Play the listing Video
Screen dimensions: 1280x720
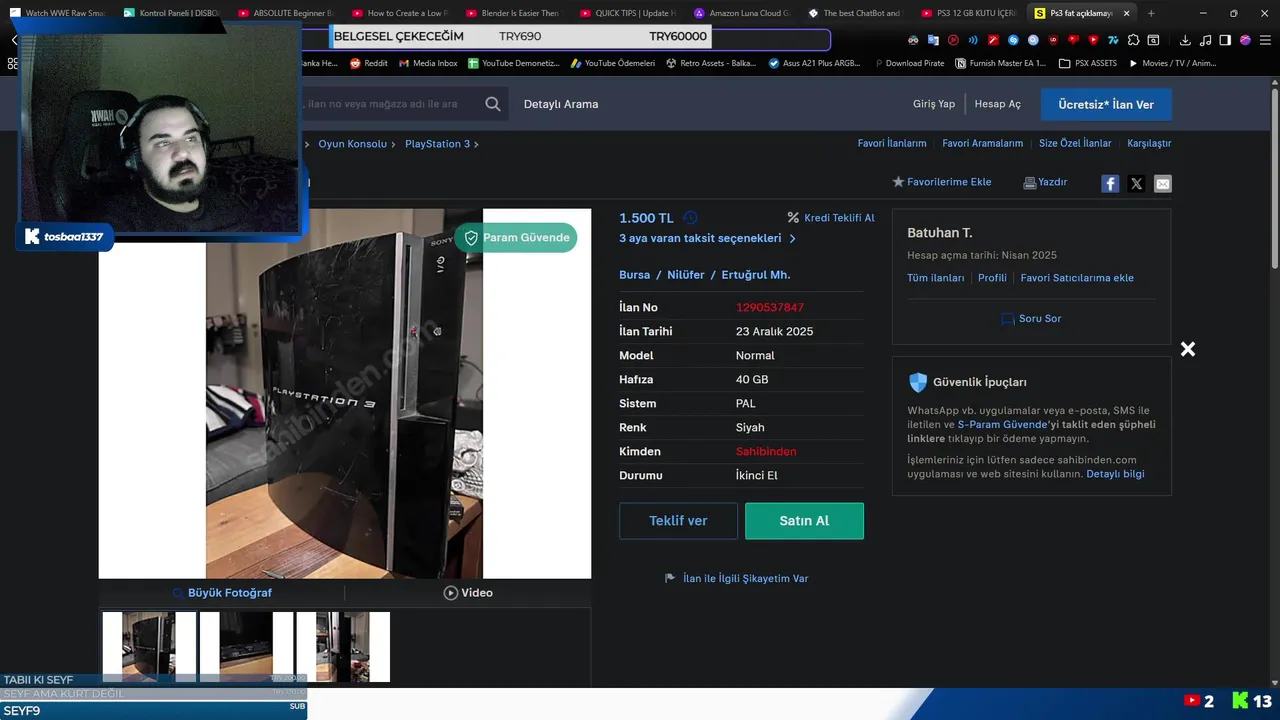pyautogui.click(x=468, y=593)
